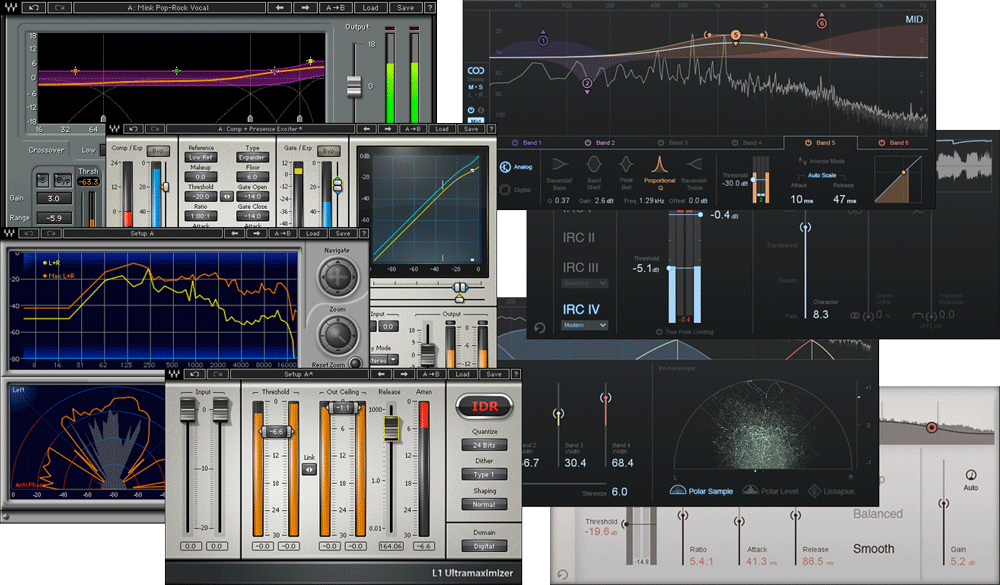Screen dimensions: 1000x585
Task: Click the Threshold/Gate Open link arrows button
Action: click(x=226, y=196)
